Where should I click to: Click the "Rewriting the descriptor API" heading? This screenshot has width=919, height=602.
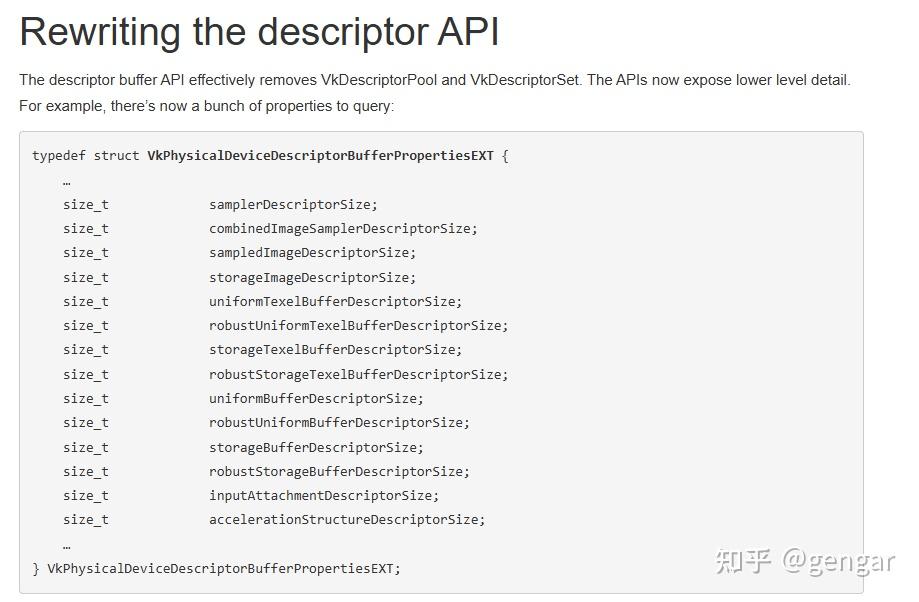(x=259, y=32)
